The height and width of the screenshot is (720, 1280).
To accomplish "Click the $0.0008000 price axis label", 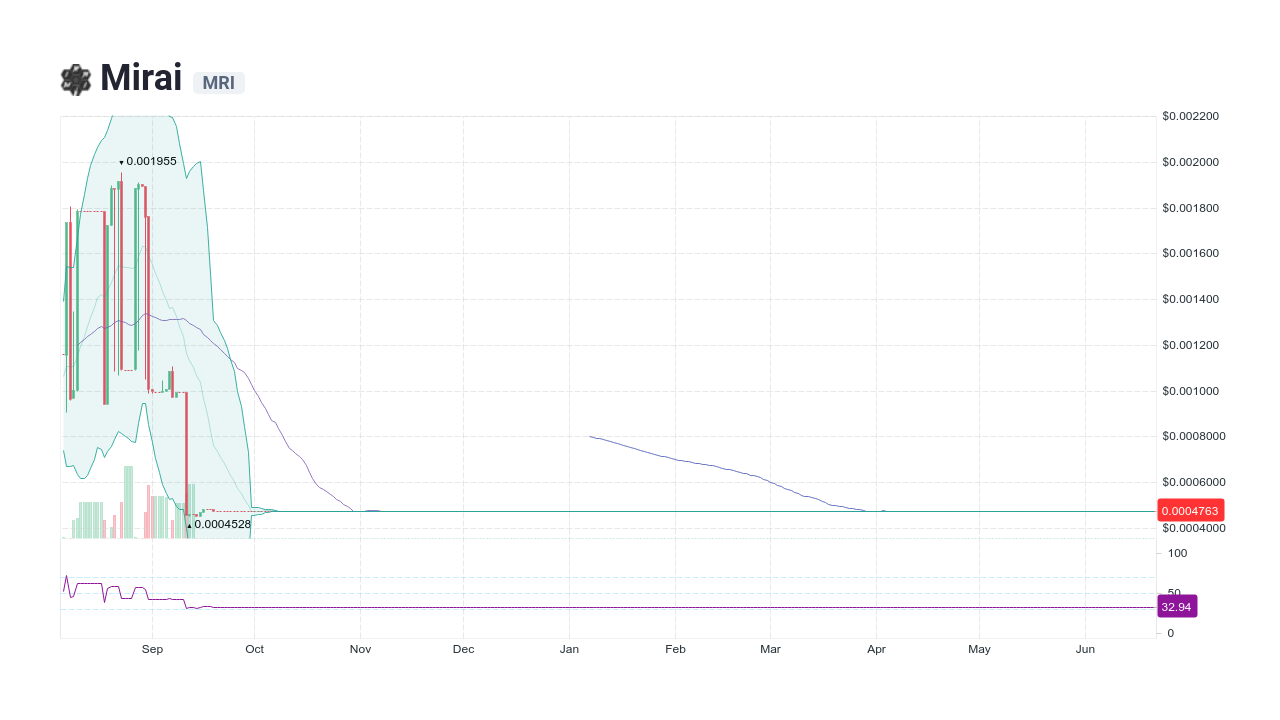I will tap(1191, 436).
